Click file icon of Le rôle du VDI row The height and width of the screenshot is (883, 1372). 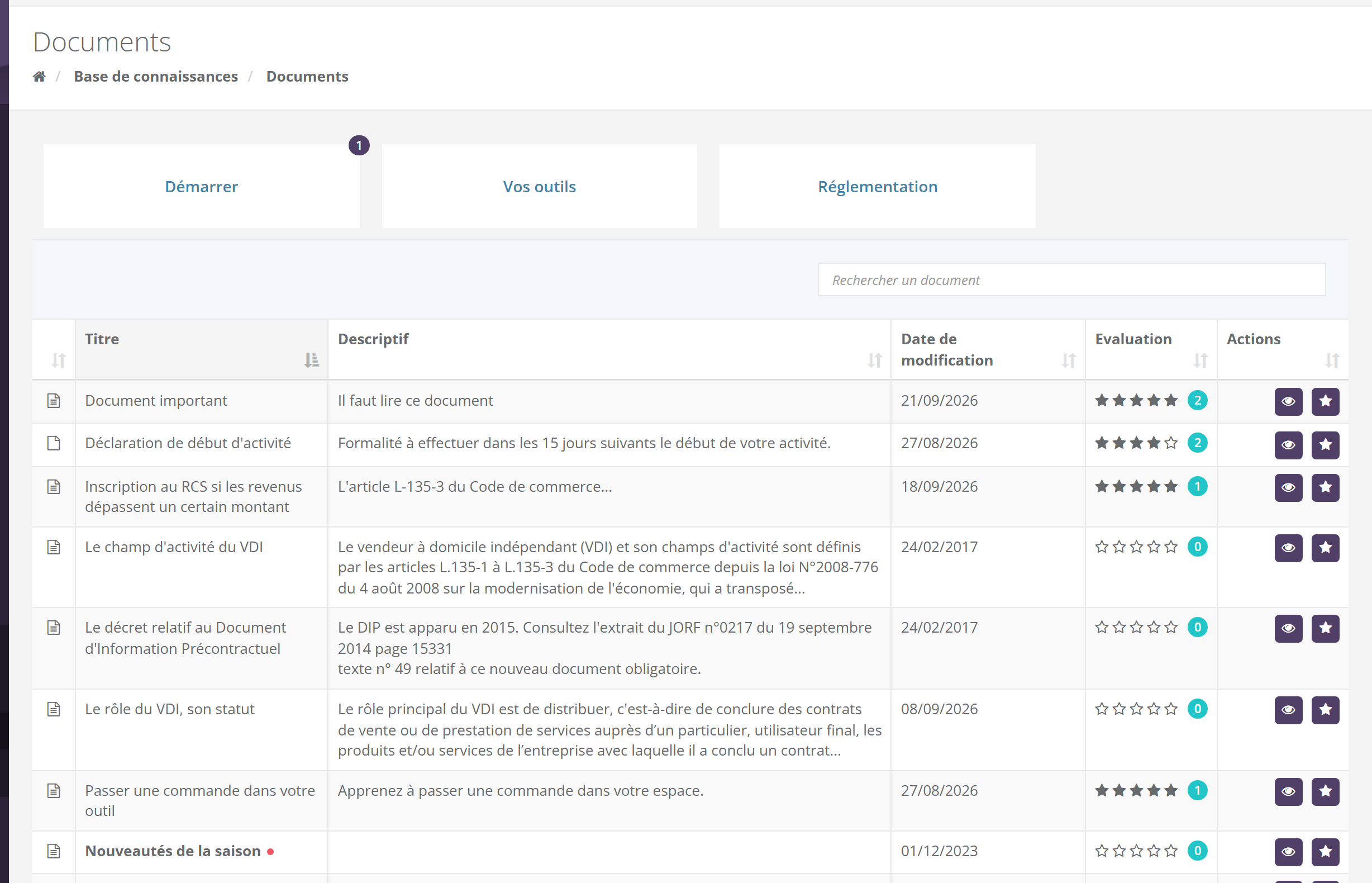54,709
